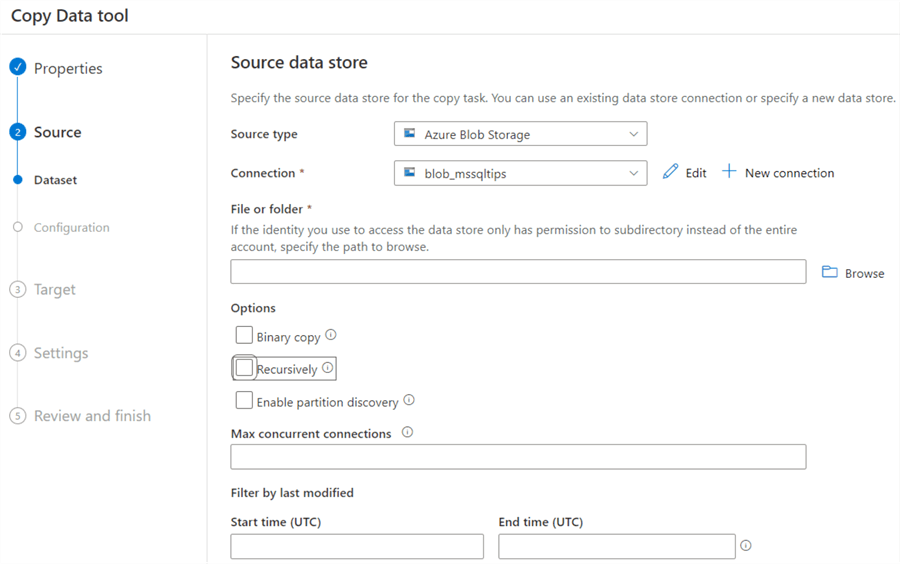Jump to the Settings step
Screen dimensions: 900x564
(x=61, y=353)
